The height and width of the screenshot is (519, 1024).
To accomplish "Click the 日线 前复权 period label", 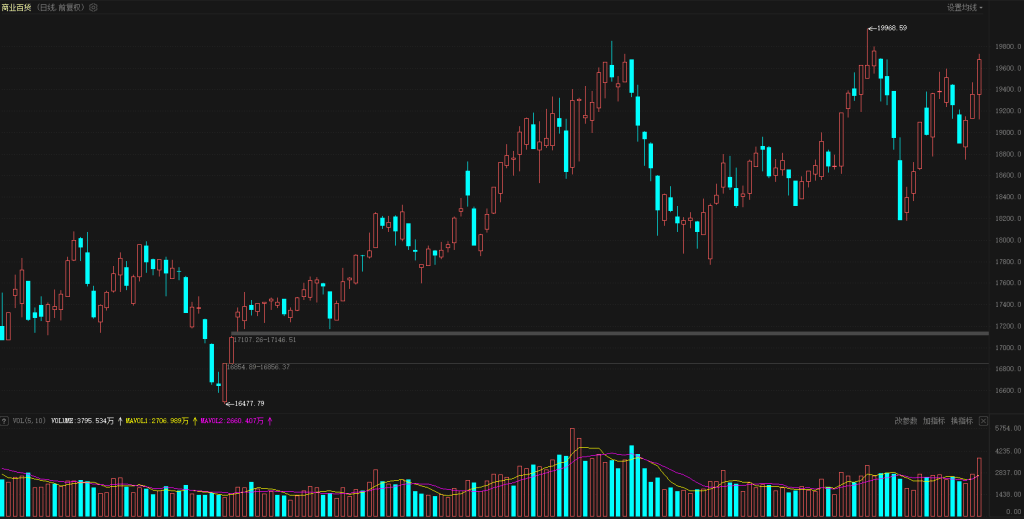I will [59, 7].
